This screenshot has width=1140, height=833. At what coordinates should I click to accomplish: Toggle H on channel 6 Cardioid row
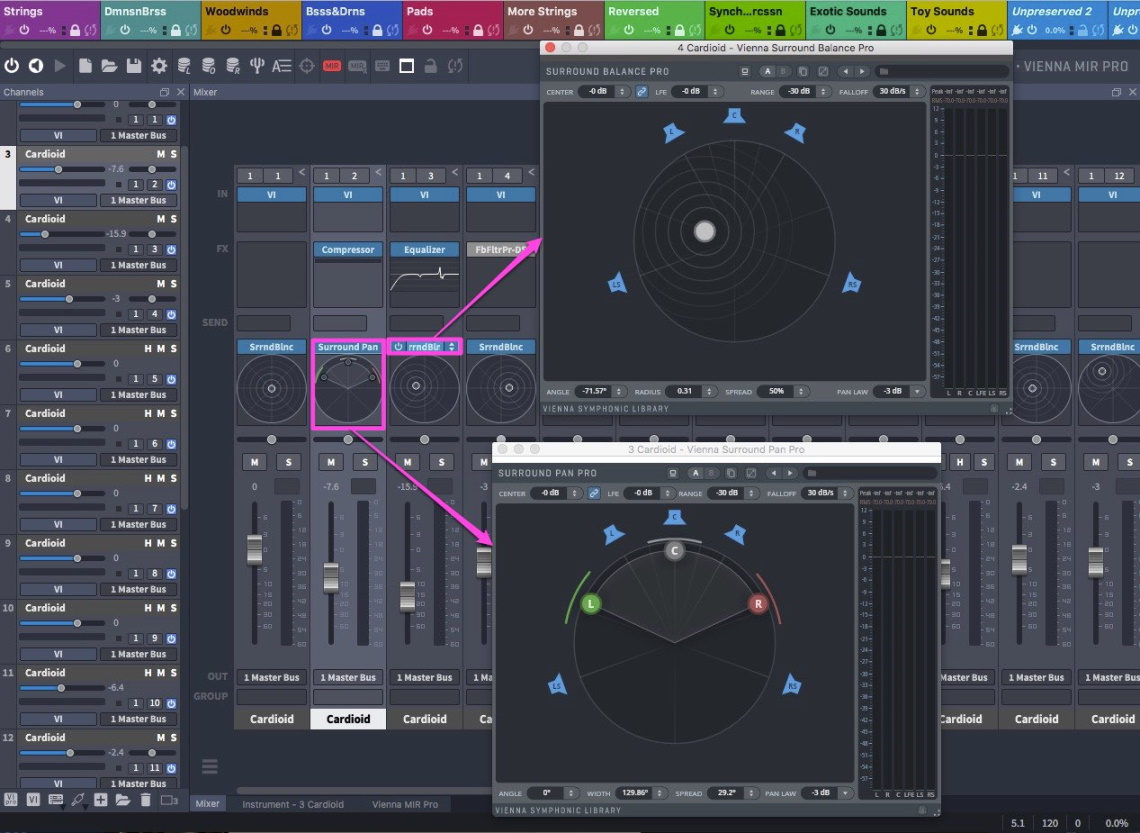click(148, 349)
